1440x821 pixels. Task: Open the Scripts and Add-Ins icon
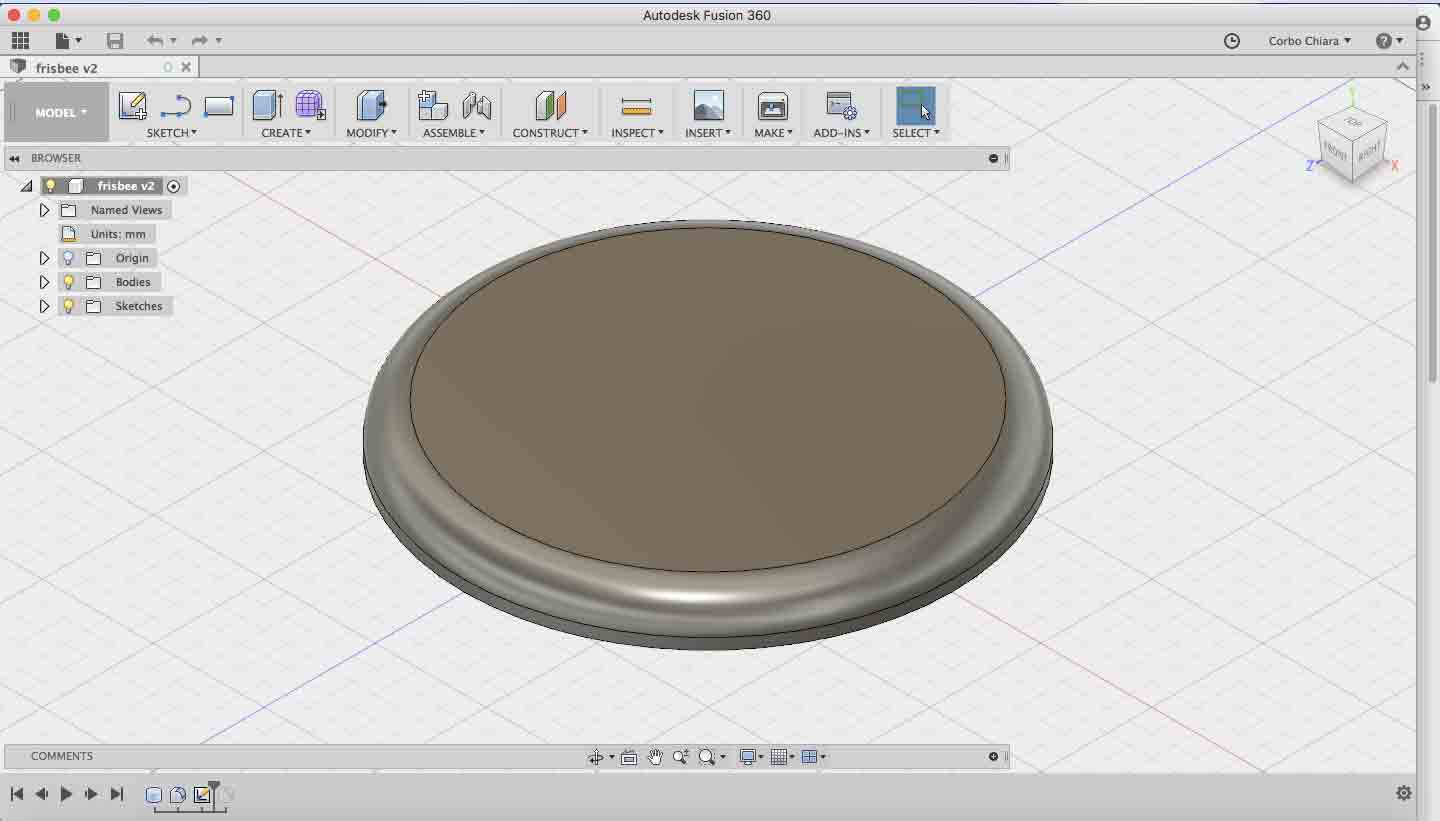[x=841, y=106]
